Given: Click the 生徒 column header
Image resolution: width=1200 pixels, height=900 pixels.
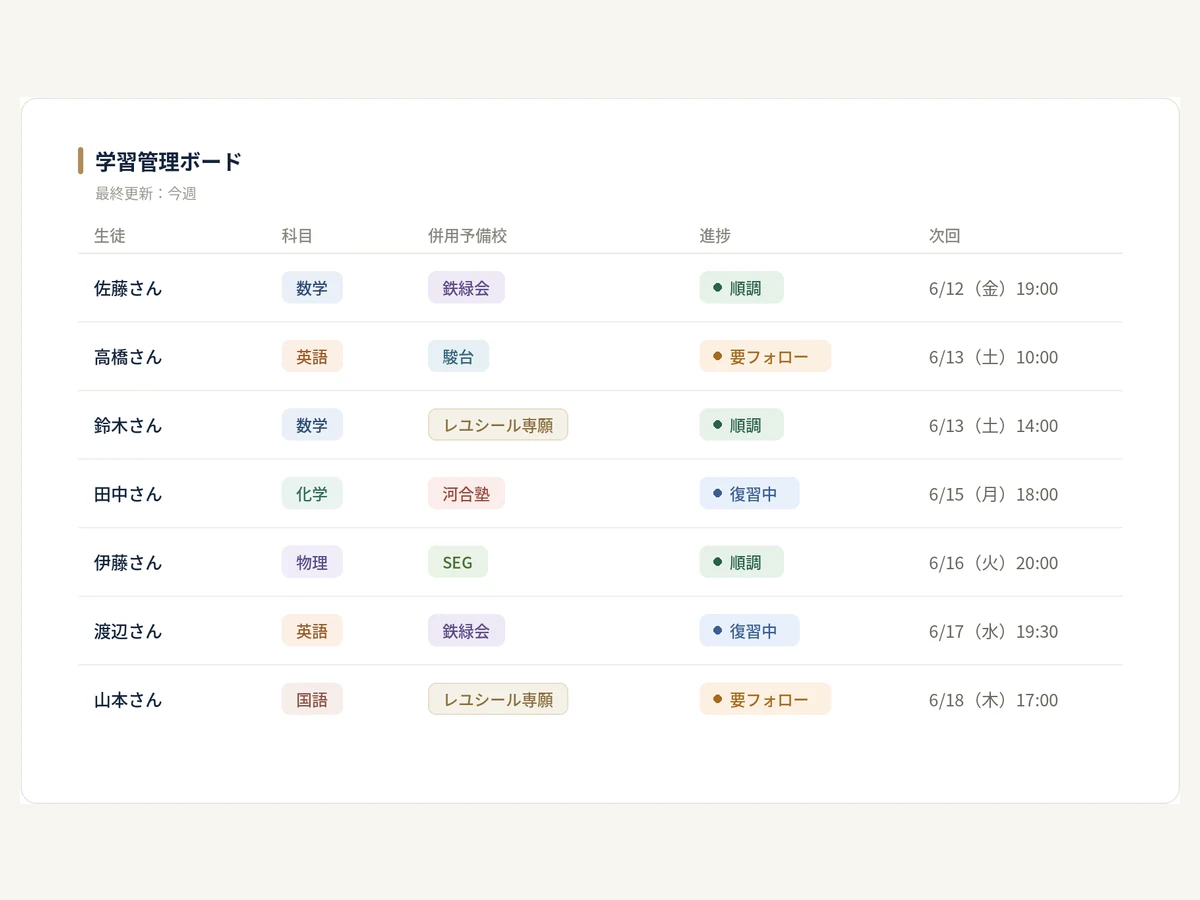Looking at the screenshot, I should [110, 236].
